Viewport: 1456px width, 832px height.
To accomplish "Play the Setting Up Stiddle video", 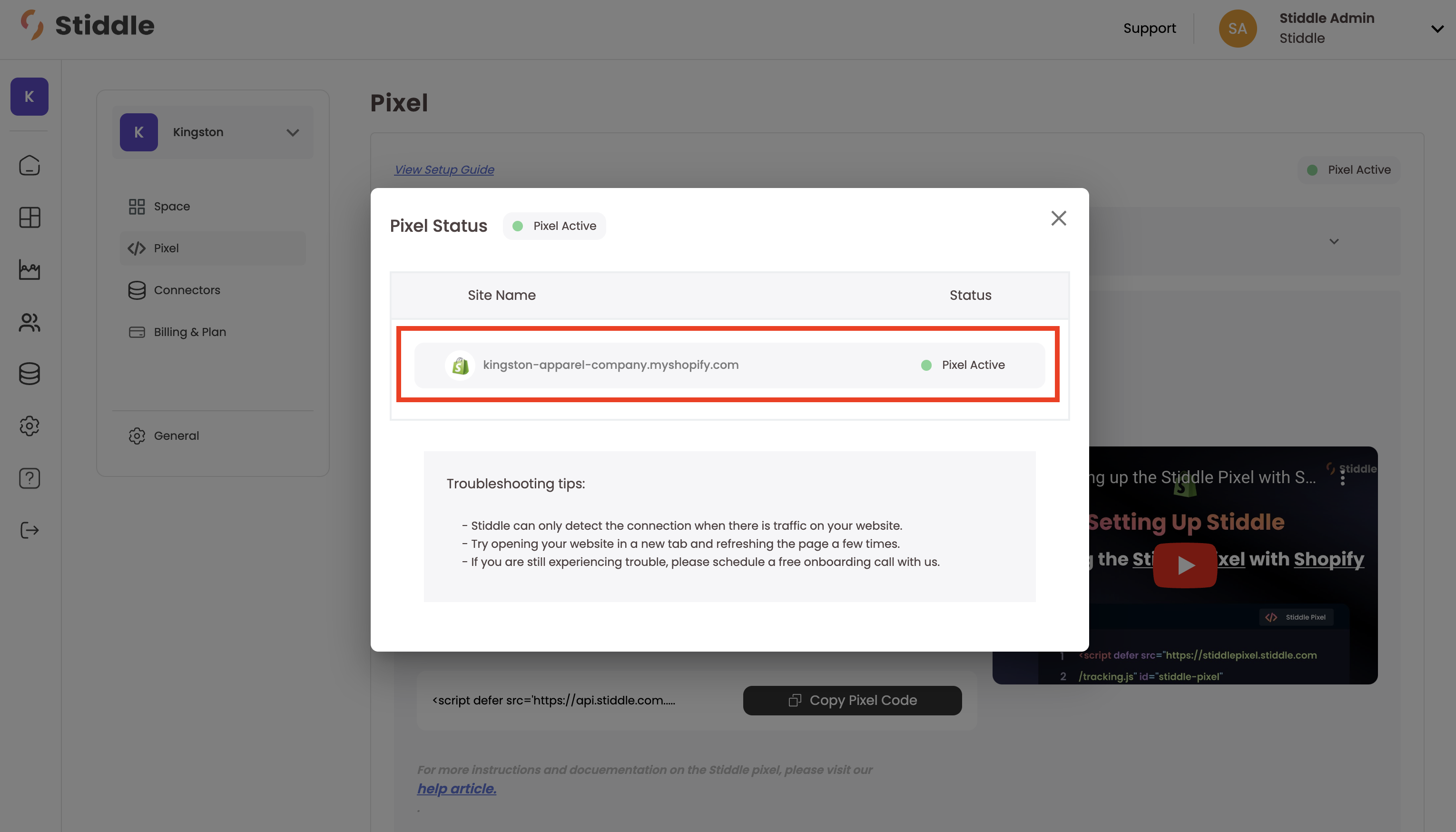I will point(1185,565).
